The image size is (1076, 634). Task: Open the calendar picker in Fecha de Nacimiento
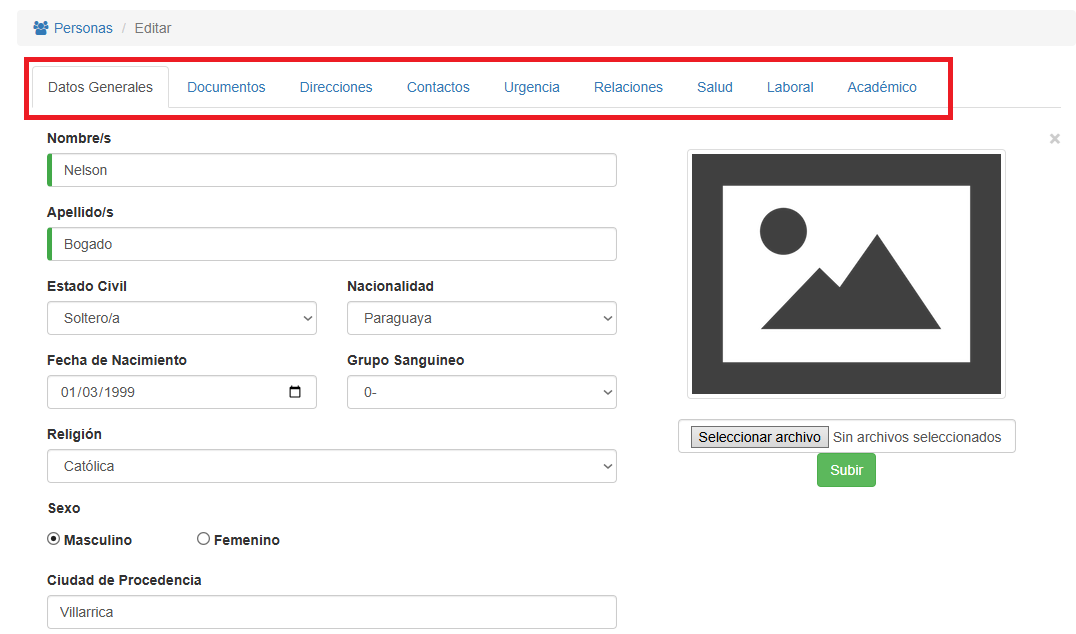tap(295, 392)
